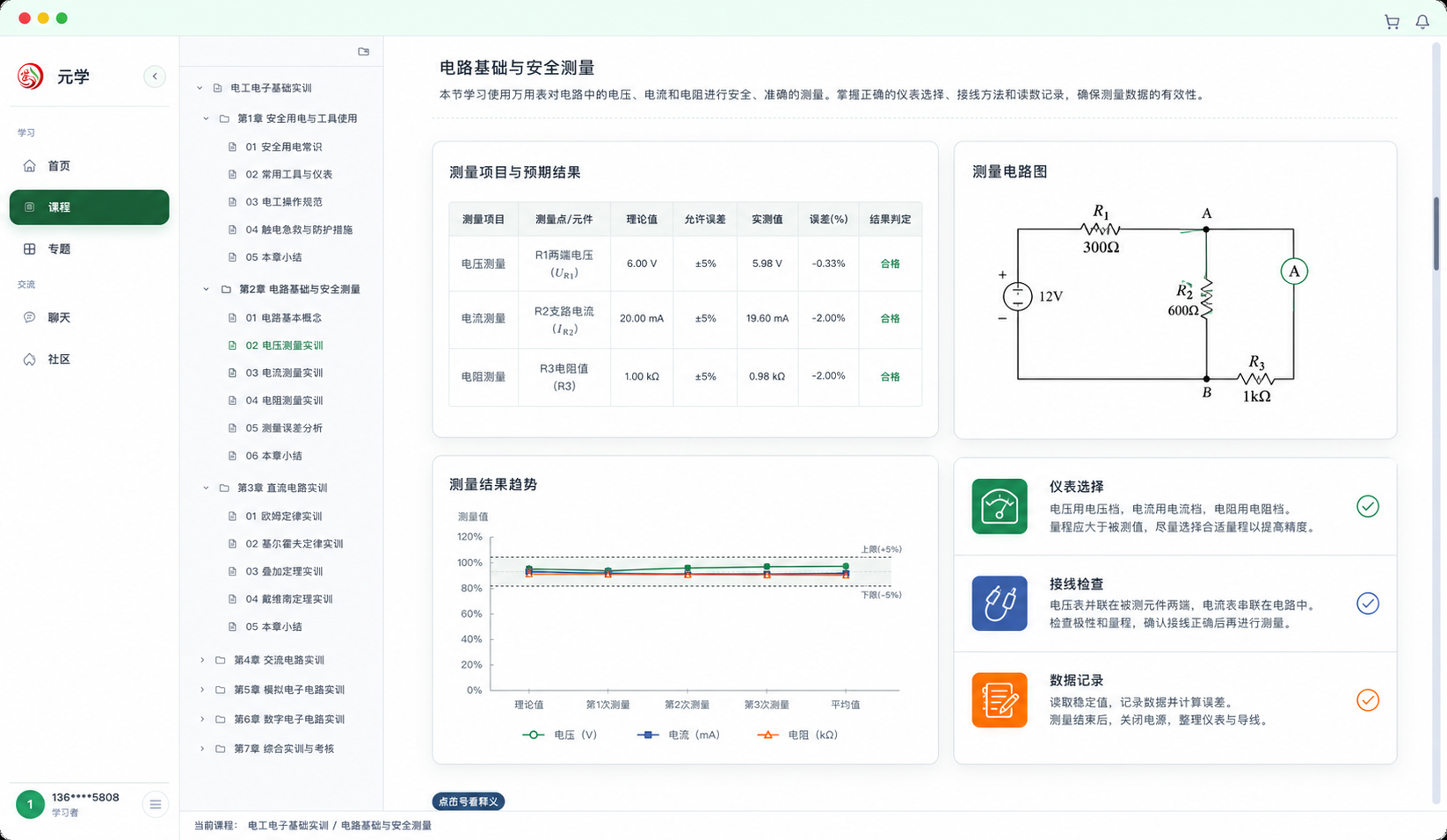Expand 第4章 交流电路实训
Image resolution: width=1447 pixels, height=840 pixels.
tap(202, 660)
